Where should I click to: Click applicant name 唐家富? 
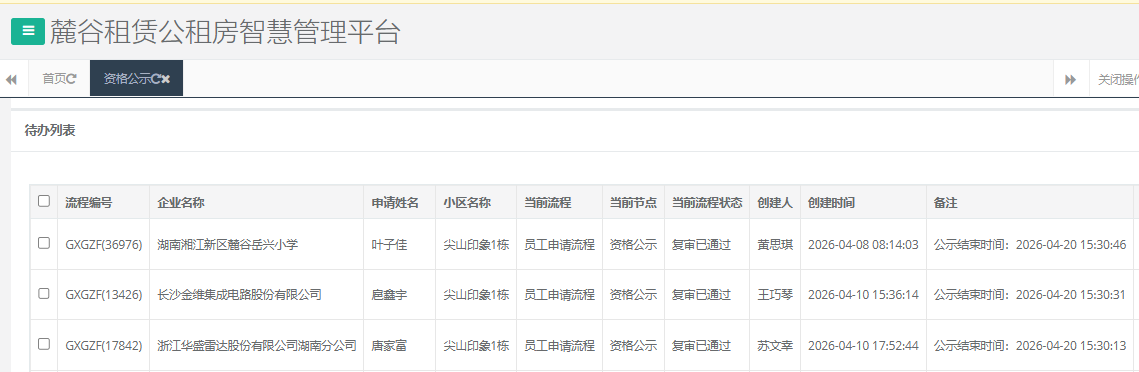tap(389, 345)
